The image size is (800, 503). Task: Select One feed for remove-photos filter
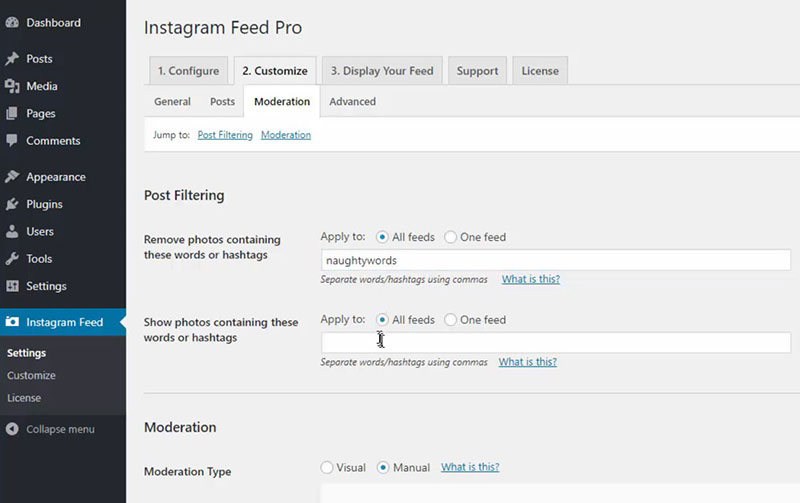point(451,237)
